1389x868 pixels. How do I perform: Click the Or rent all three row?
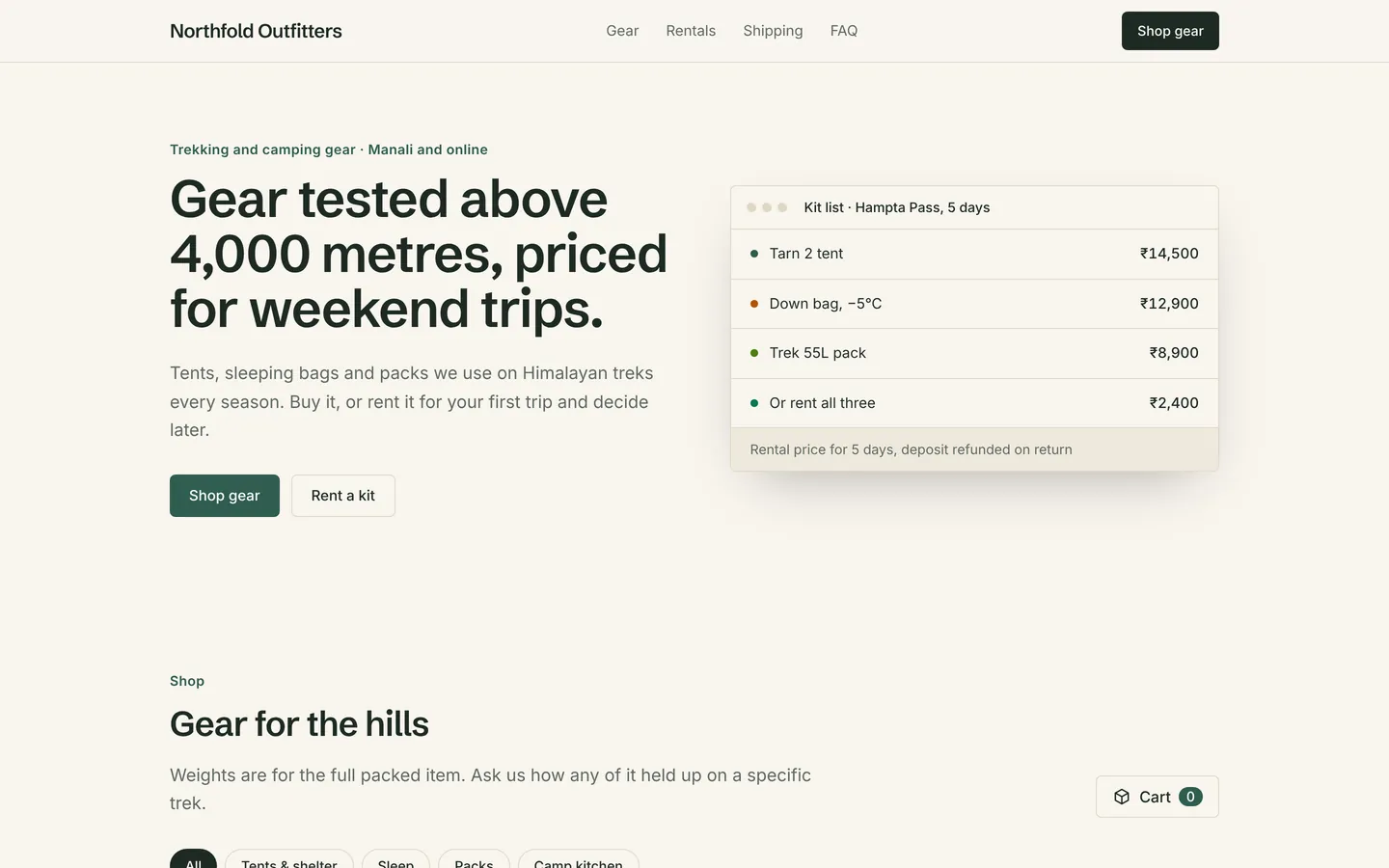pos(974,403)
